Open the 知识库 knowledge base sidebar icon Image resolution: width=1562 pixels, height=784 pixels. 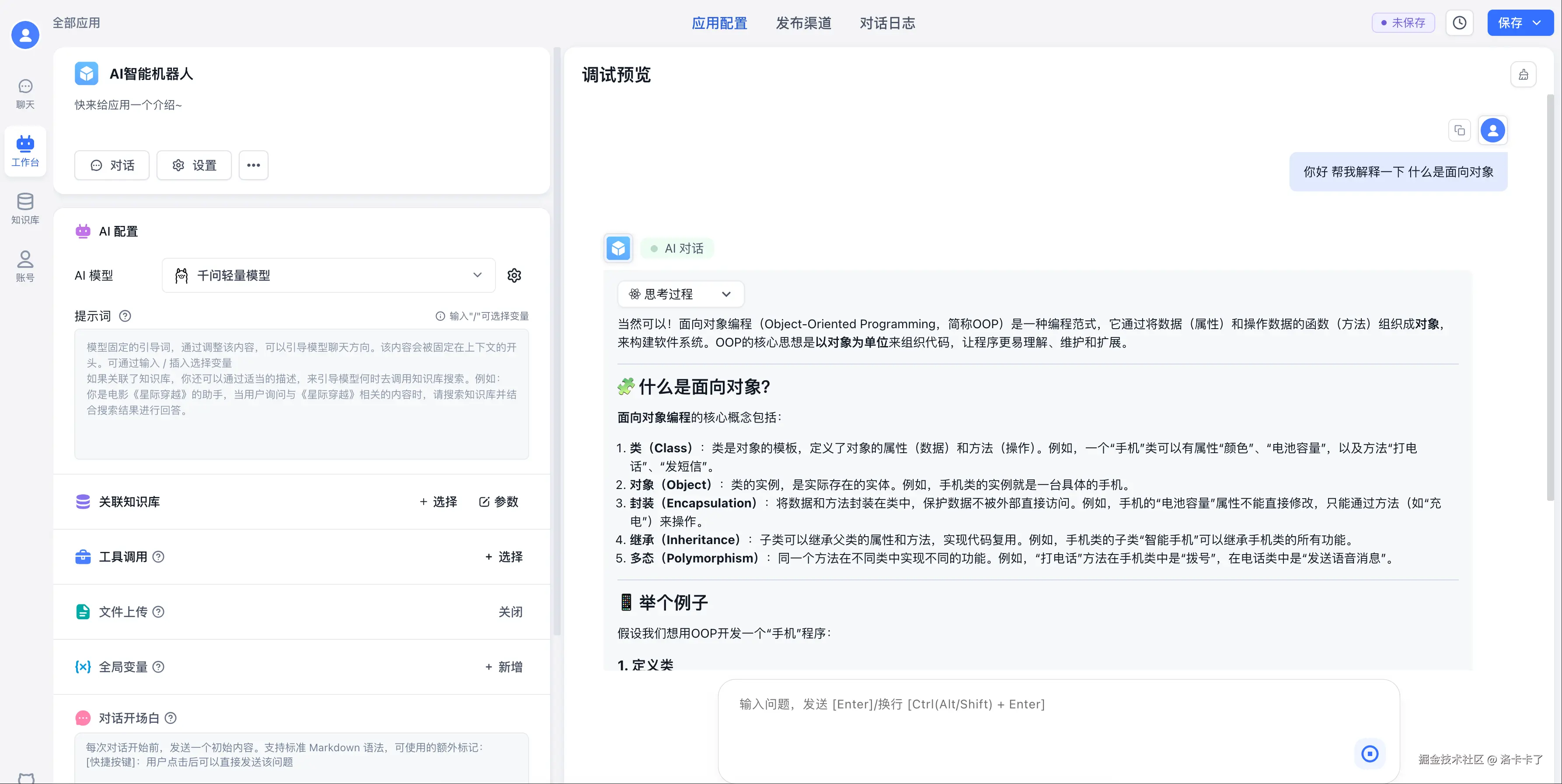tap(25, 208)
